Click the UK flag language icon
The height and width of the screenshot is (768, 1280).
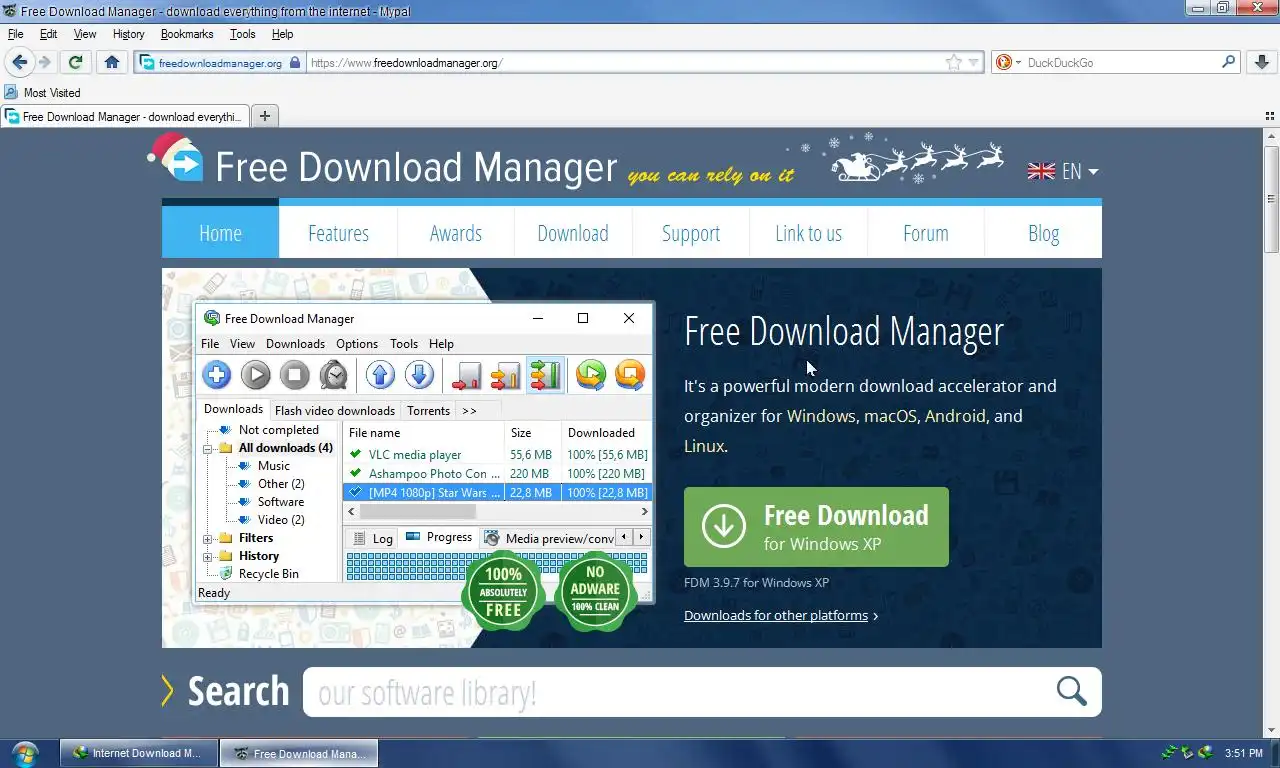pos(1041,171)
